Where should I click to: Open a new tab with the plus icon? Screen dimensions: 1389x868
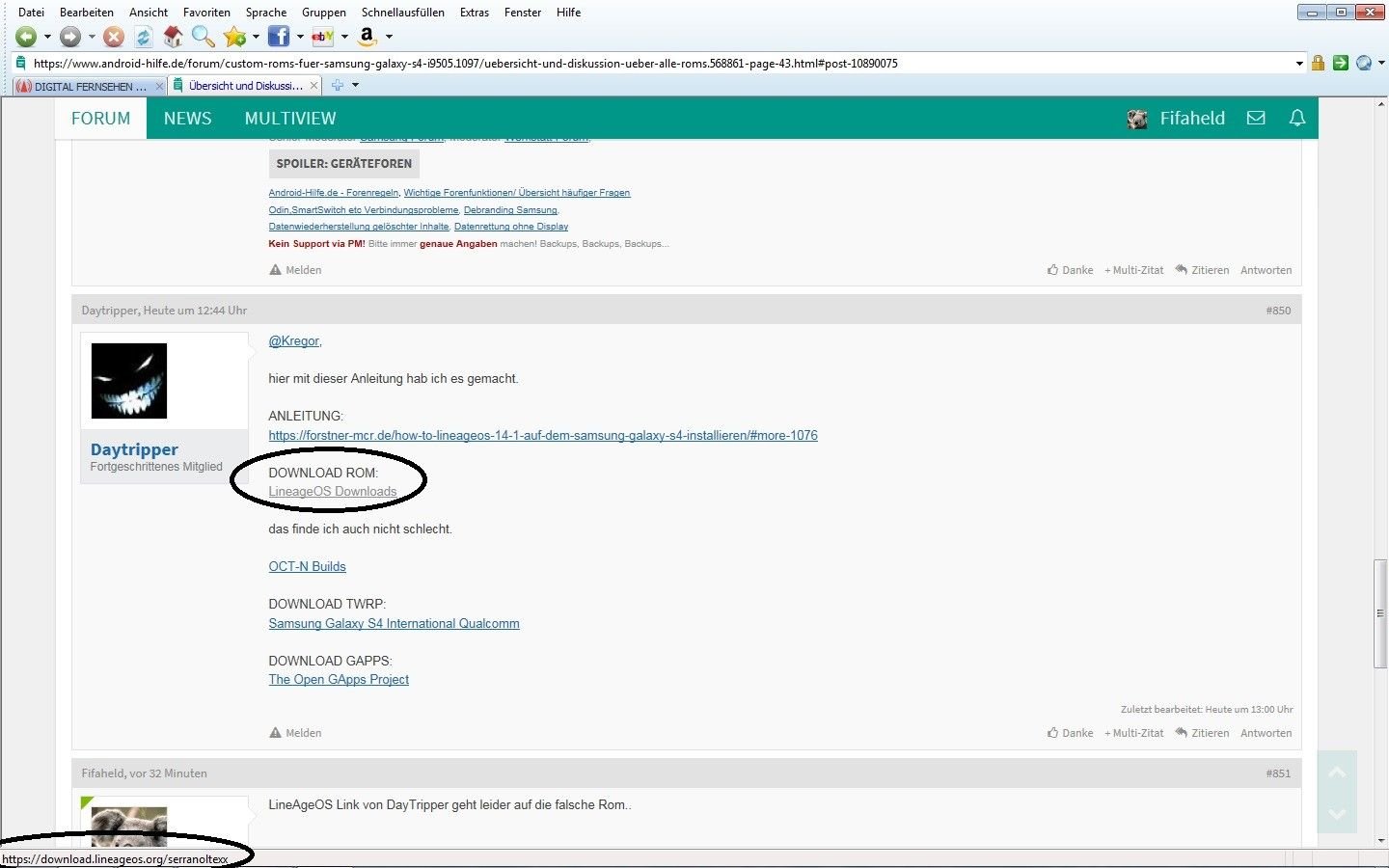pyautogui.click(x=338, y=85)
